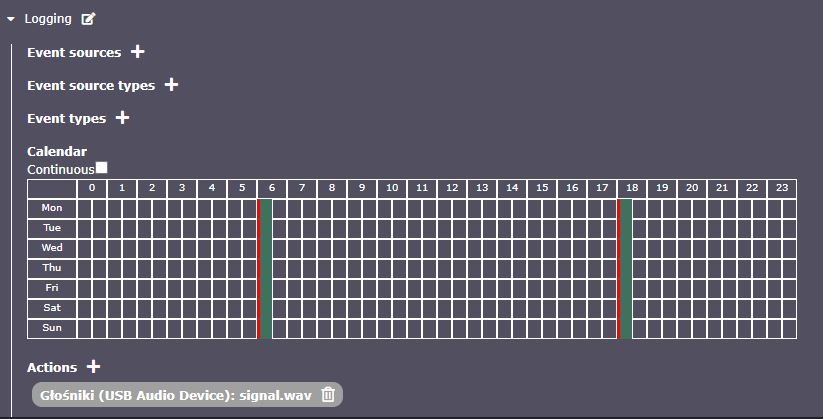Click the hour 12 column header
The height and width of the screenshot is (419, 823).
pyautogui.click(x=452, y=188)
